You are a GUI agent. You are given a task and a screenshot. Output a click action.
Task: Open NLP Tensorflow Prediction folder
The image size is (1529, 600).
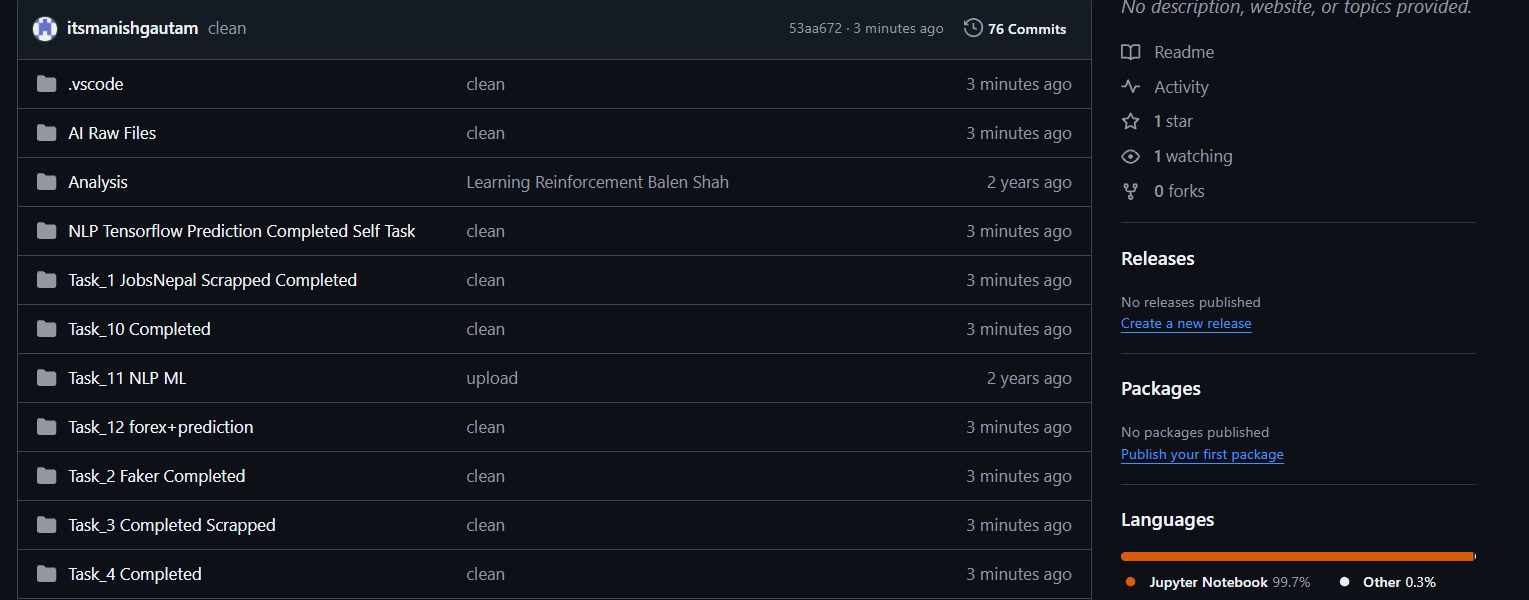(x=241, y=231)
